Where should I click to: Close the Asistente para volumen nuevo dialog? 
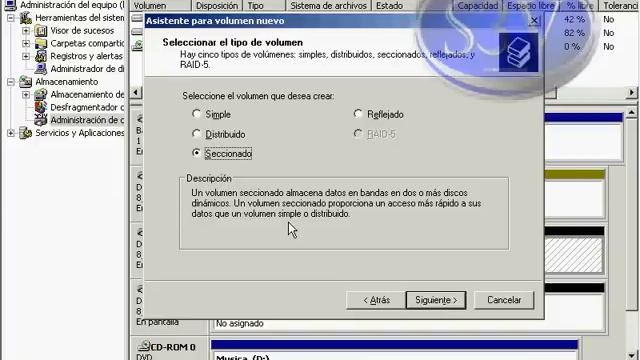(x=534, y=20)
